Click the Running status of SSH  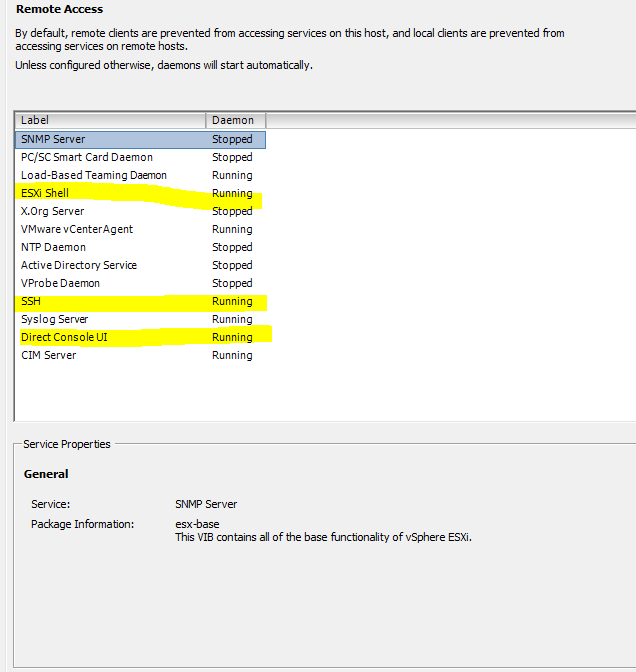[232, 301]
